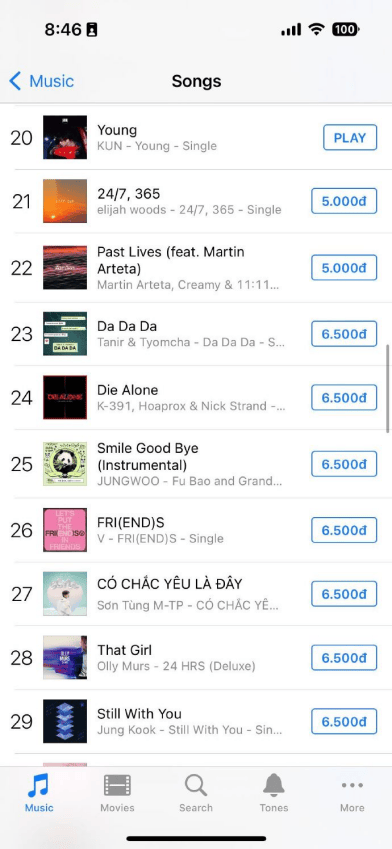This screenshot has height=849, width=392.
Task: Go back using the Music chevron
Action: coord(41,81)
